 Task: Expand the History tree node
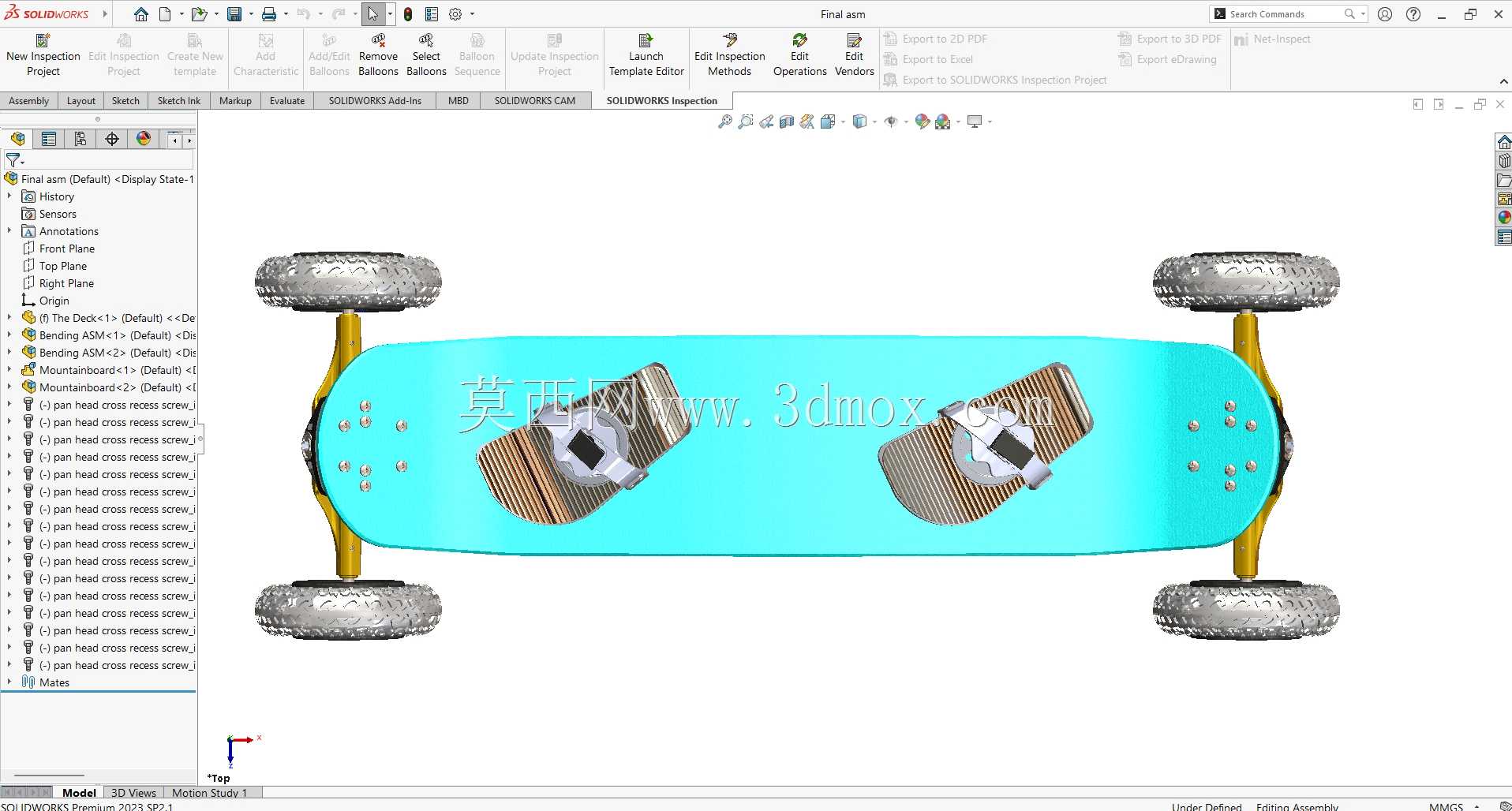coord(9,196)
